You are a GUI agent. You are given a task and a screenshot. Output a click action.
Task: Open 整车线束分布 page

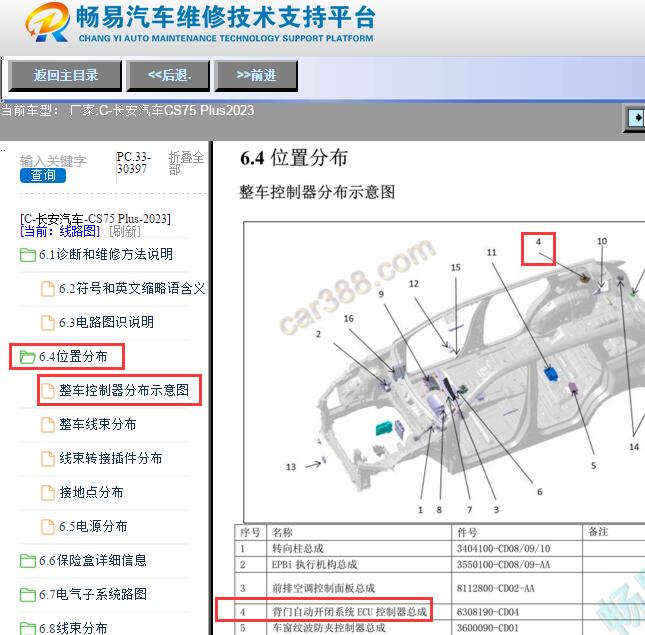click(97, 424)
